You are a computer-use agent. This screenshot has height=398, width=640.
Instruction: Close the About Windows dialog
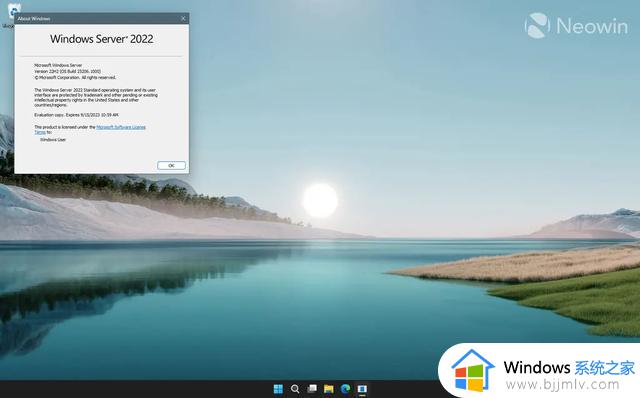pos(183,18)
